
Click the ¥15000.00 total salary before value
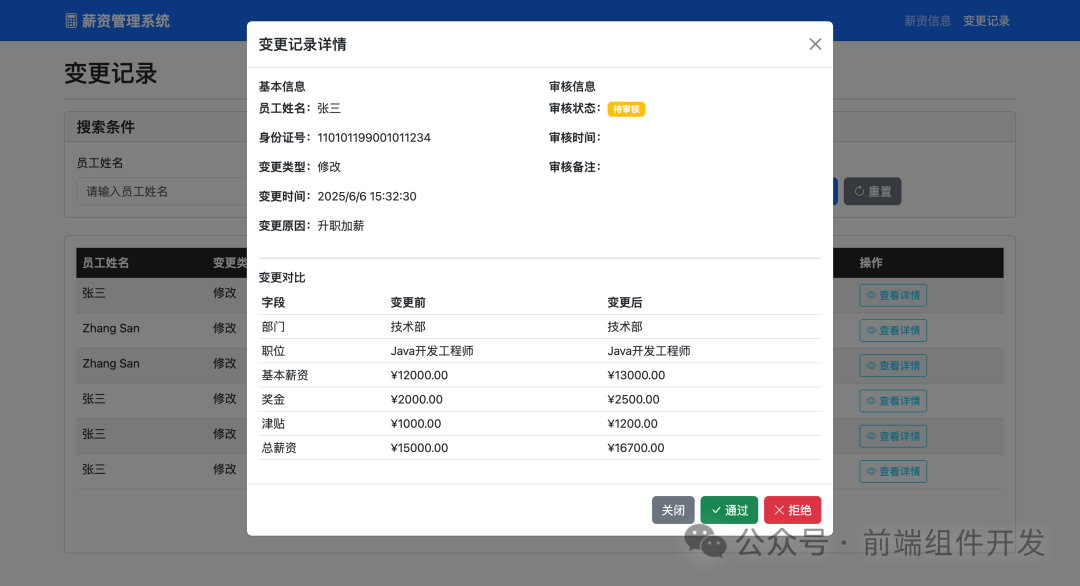pyautogui.click(x=419, y=448)
